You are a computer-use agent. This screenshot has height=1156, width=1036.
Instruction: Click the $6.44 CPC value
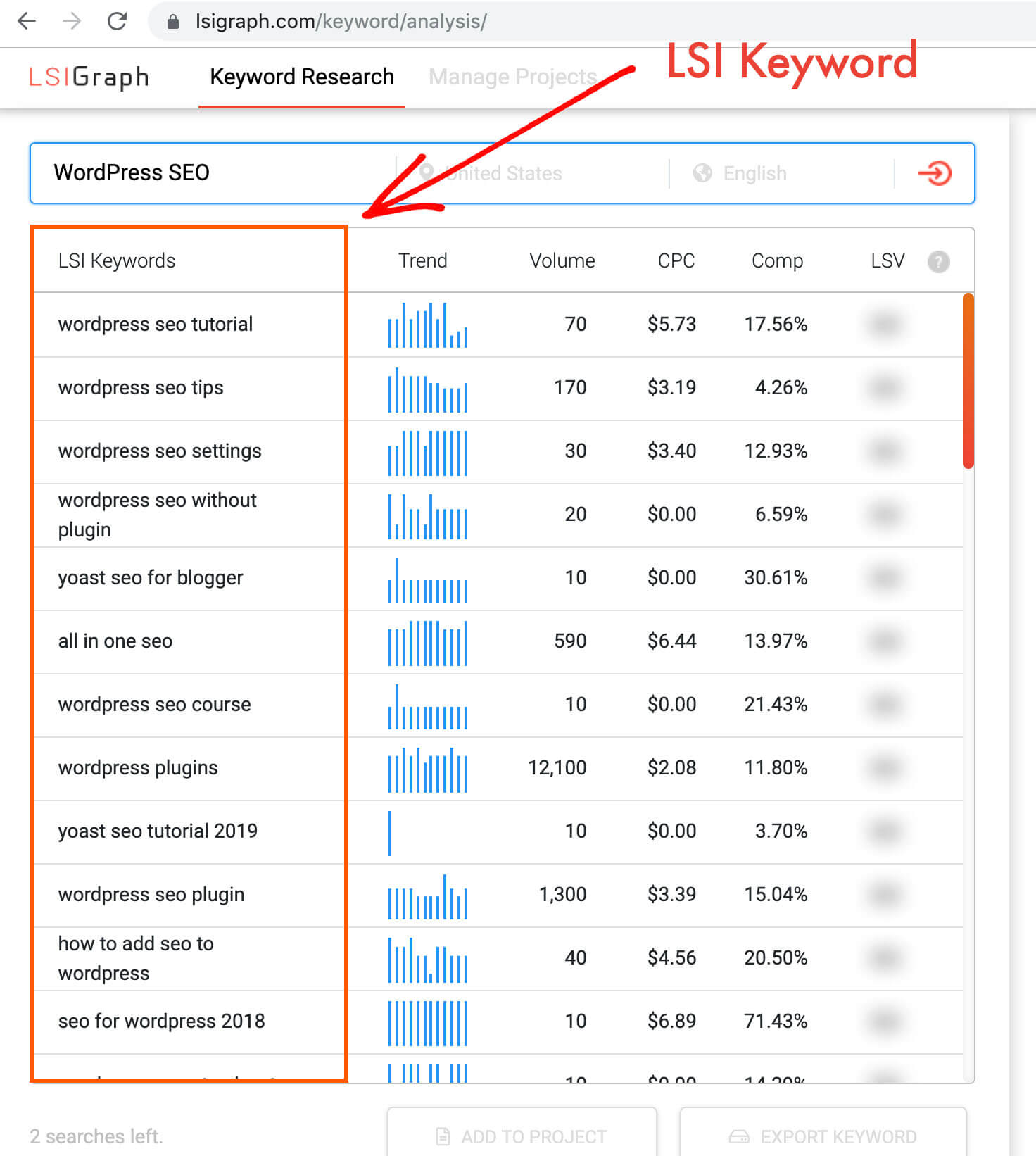click(671, 641)
